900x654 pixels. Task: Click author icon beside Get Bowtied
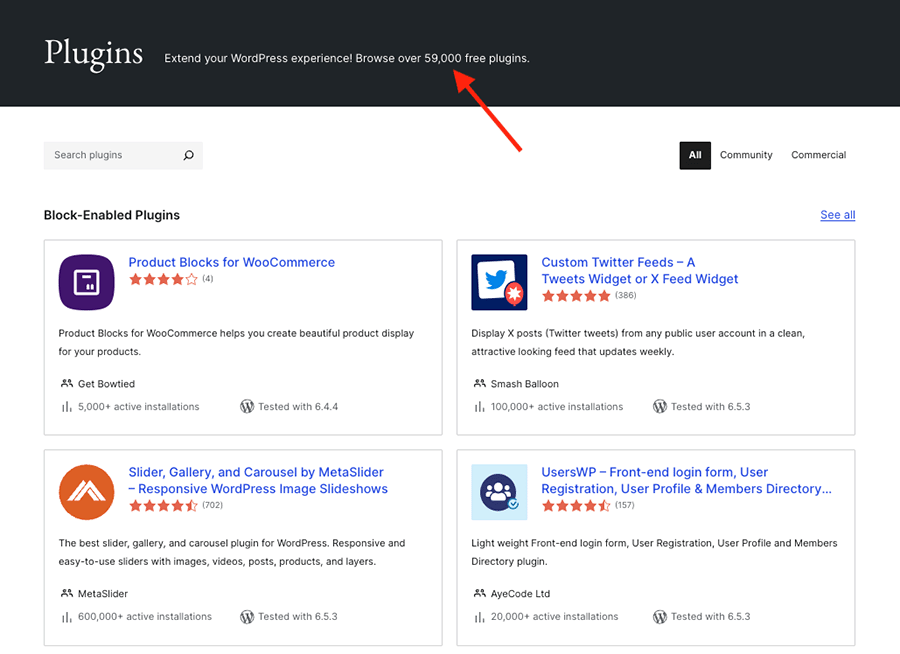(67, 383)
